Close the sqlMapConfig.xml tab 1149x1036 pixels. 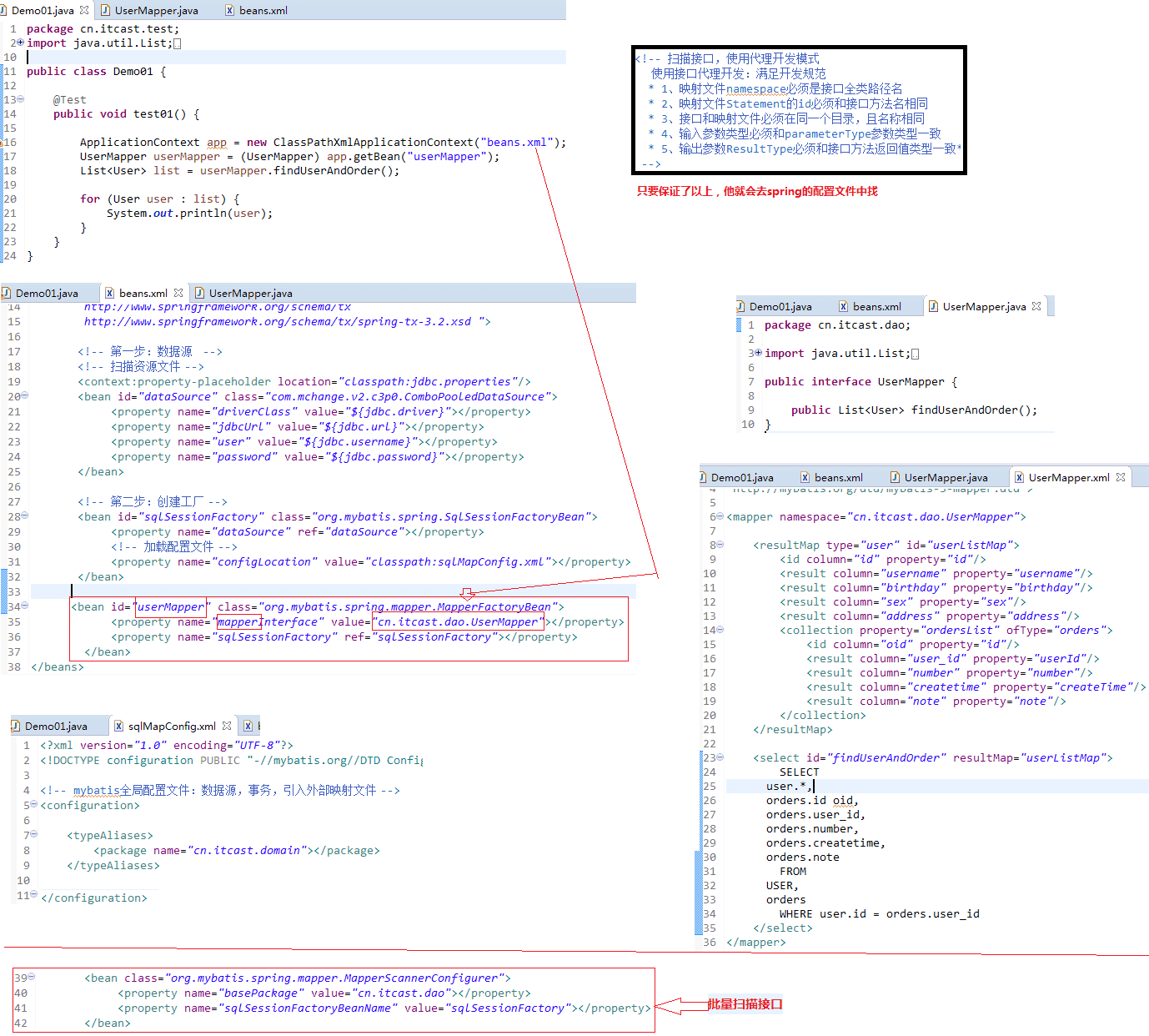(227, 726)
